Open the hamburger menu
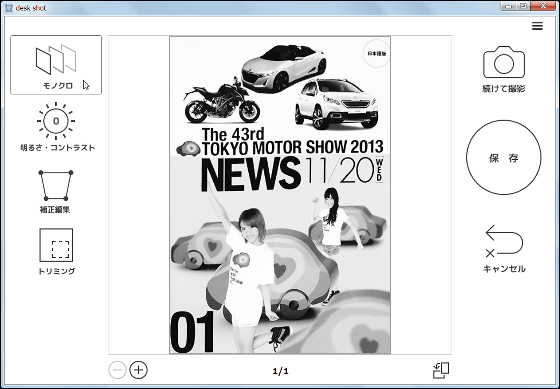 pyautogui.click(x=537, y=26)
